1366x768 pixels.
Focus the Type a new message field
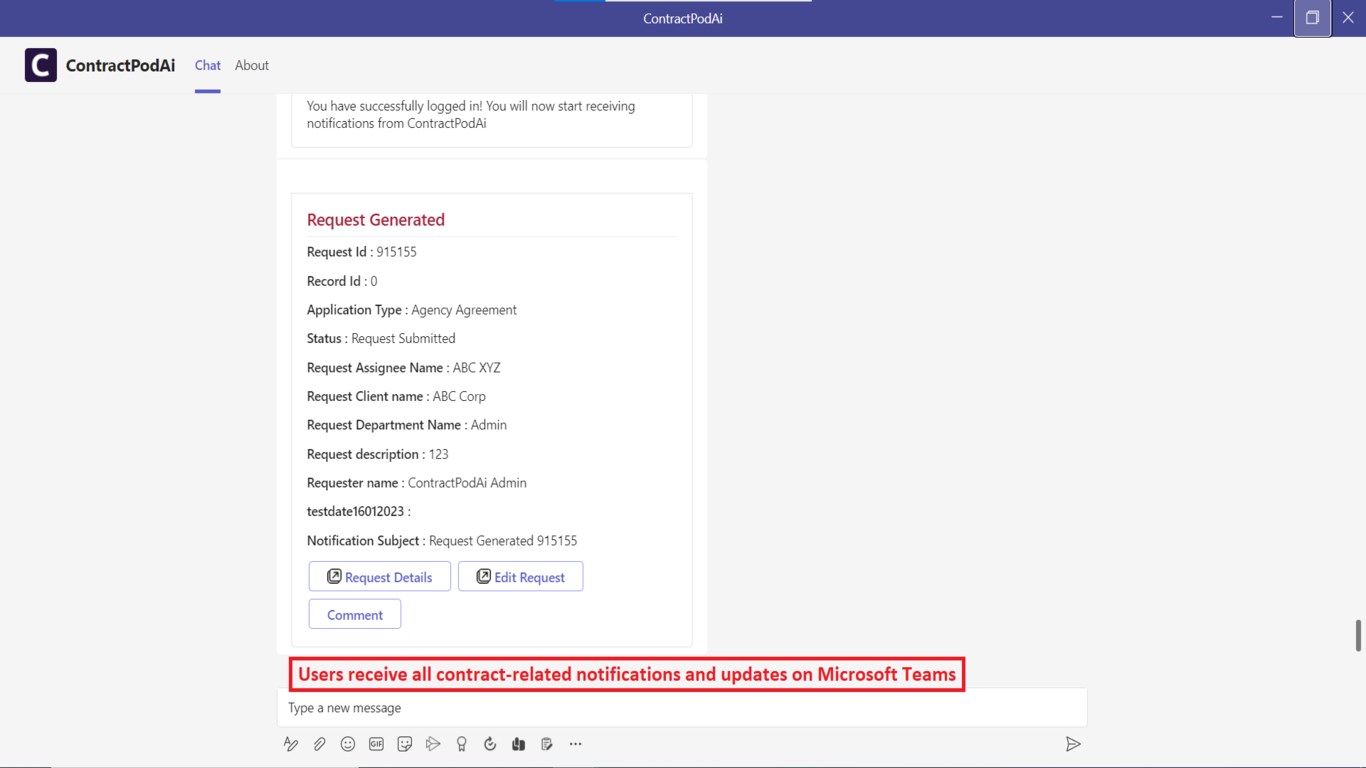(x=682, y=708)
